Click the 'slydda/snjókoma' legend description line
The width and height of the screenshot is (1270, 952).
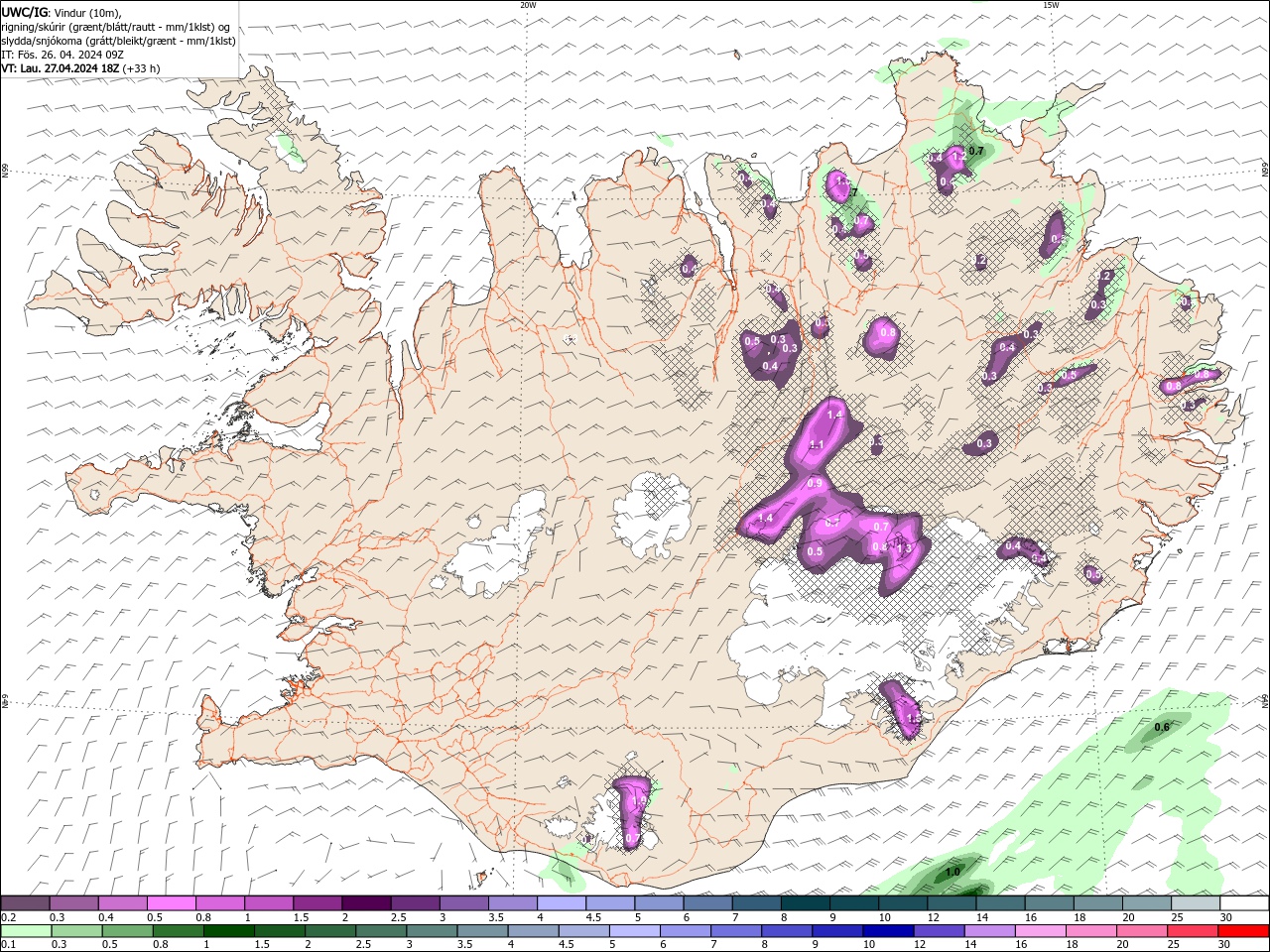[x=119, y=41]
